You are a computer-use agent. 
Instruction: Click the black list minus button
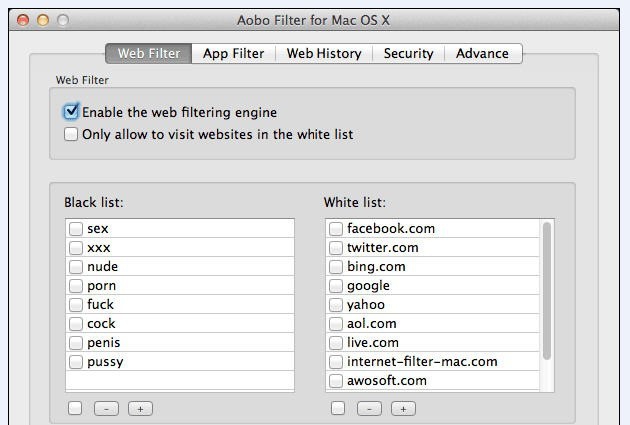pyautogui.click(x=105, y=408)
